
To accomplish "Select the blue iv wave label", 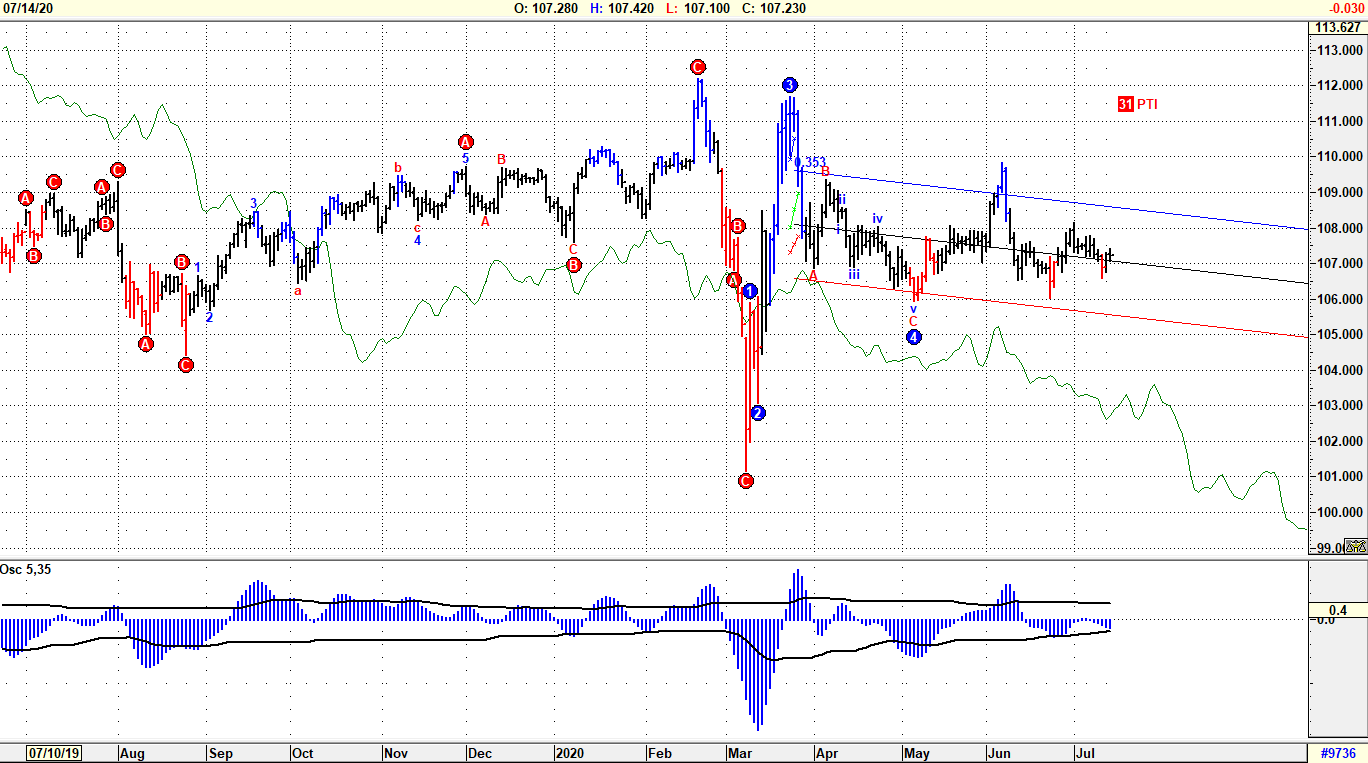I will point(877,218).
